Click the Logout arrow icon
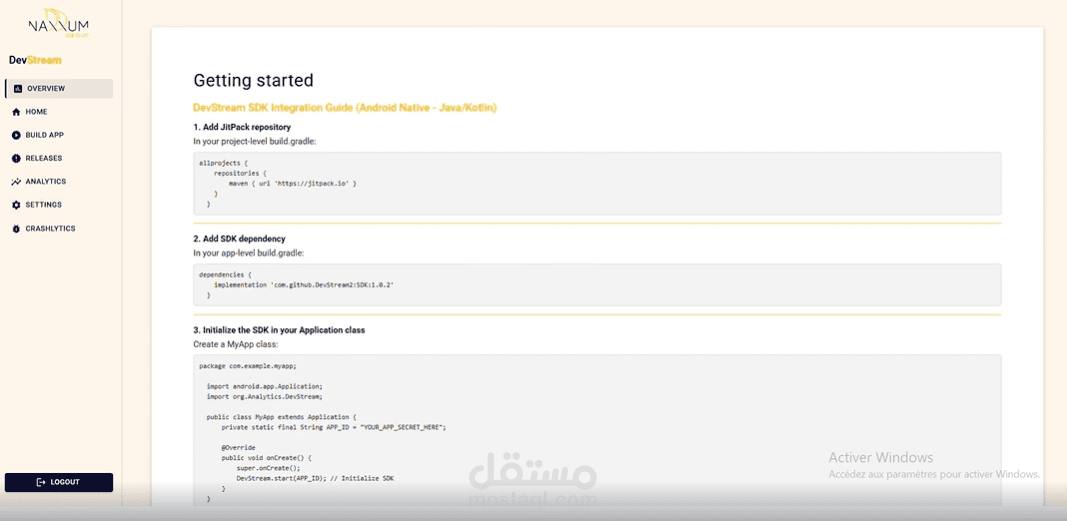This screenshot has width=1067, height=521. (x=41, y=482)
